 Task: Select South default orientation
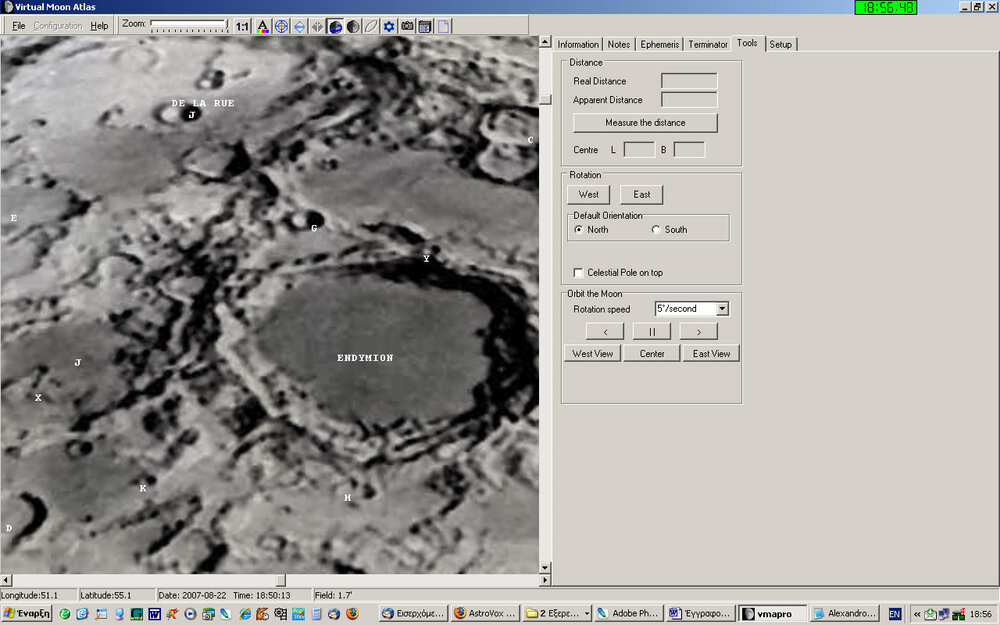[656, 230]
